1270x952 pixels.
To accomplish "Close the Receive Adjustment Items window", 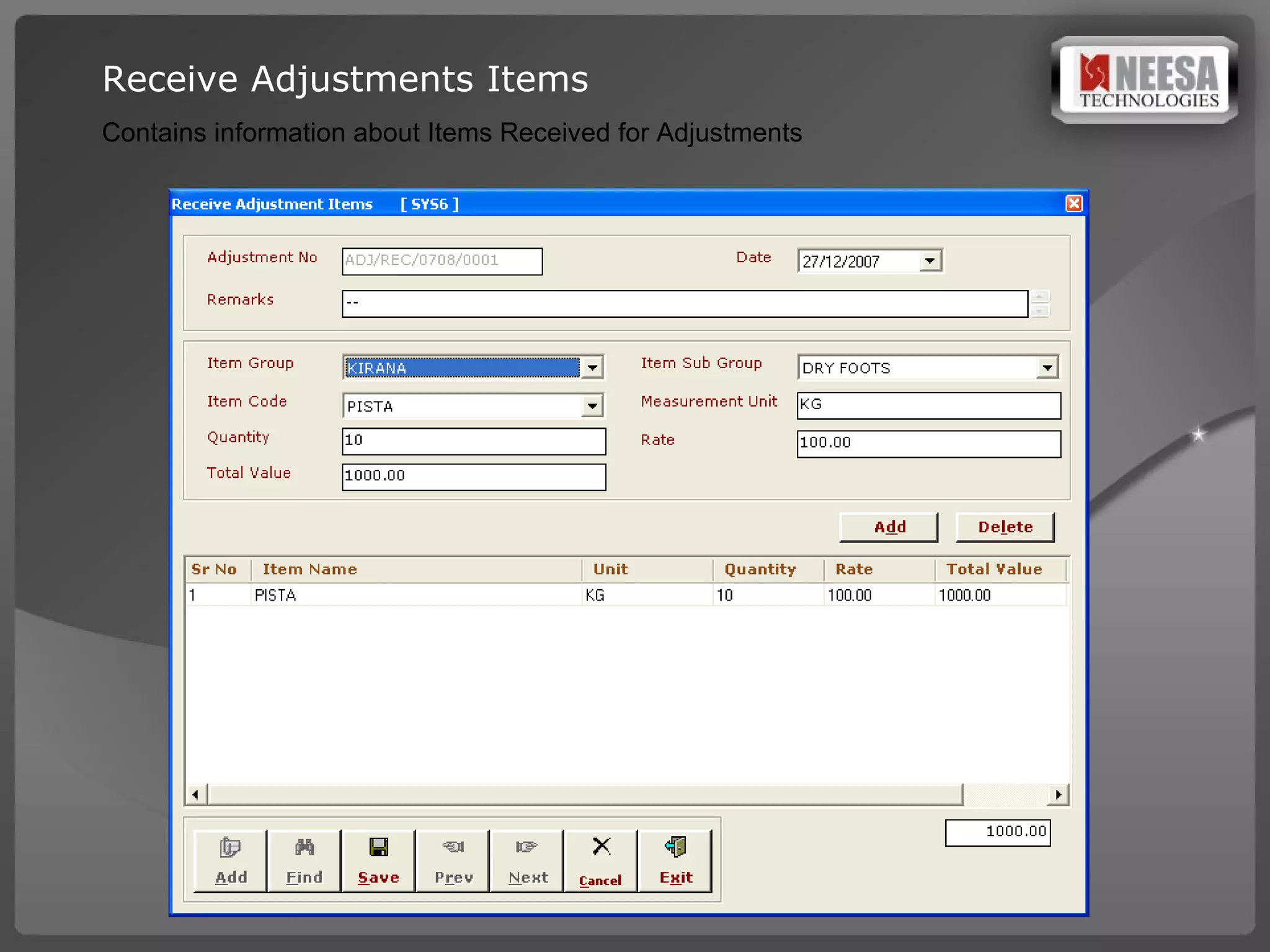I will coord(1074,204).
